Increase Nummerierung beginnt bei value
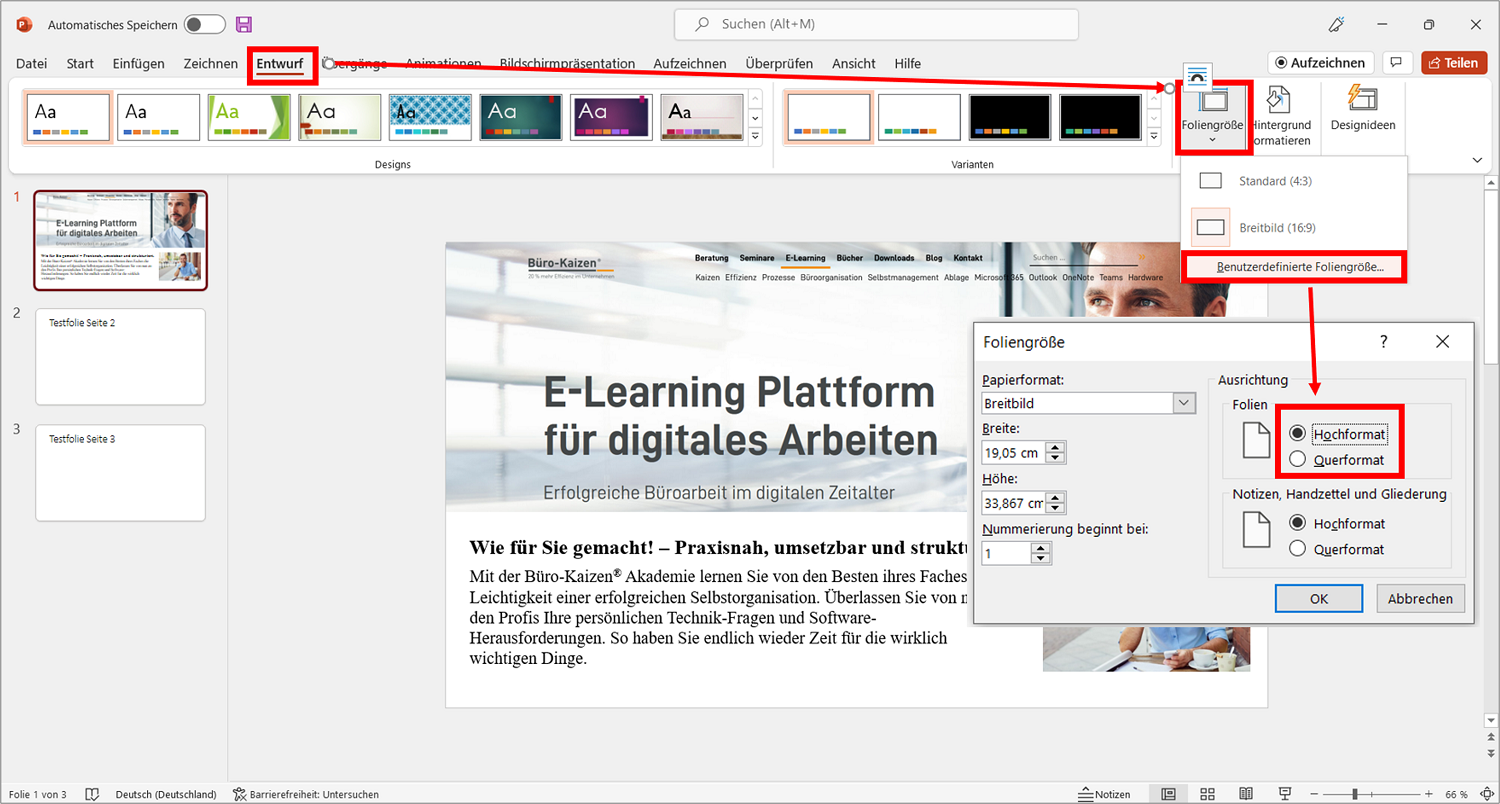The image size is (1500, 804). [1041, 548]
